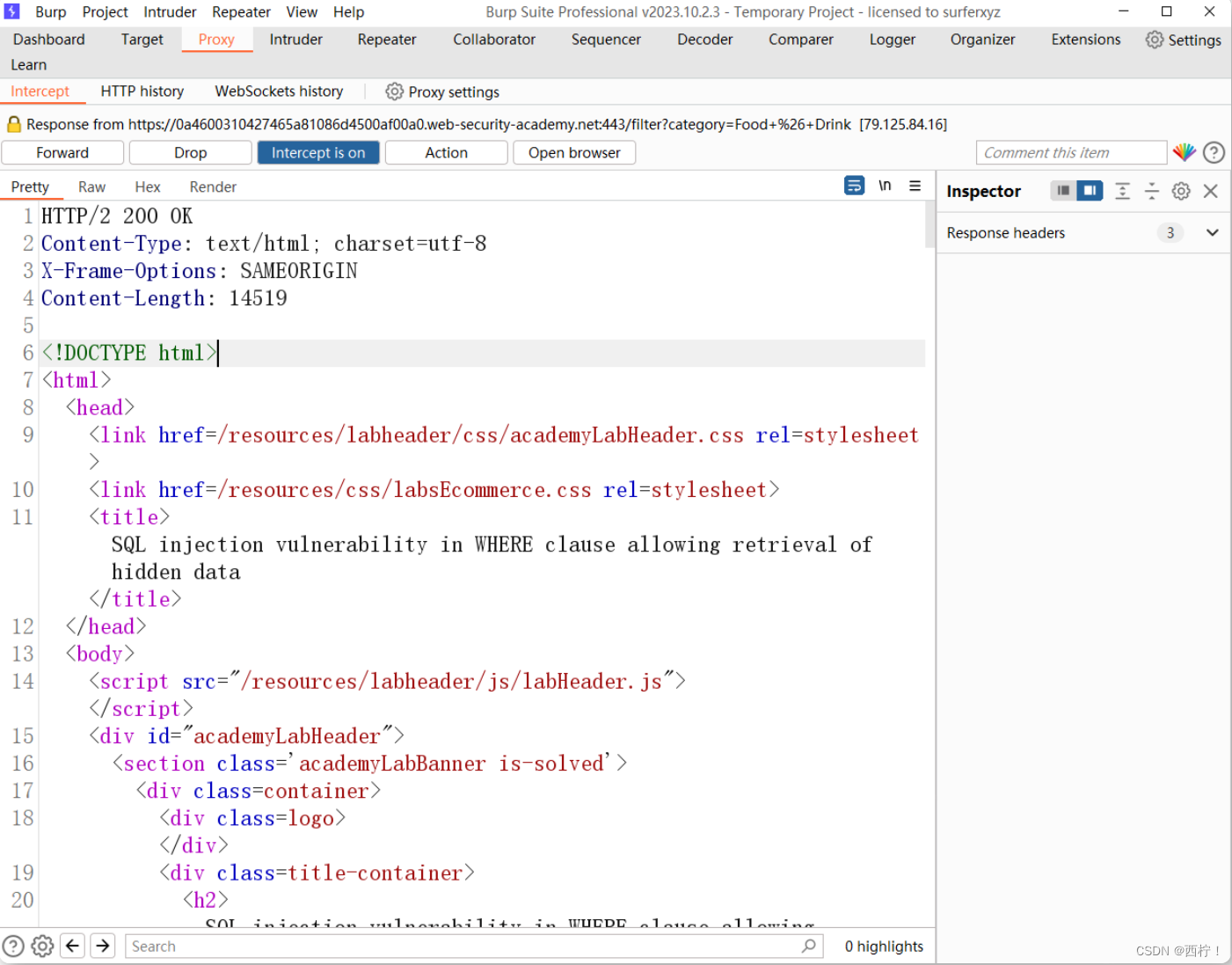1232x965 pixels.
Task: Open the Action menu button
Action: pos(447,152)
